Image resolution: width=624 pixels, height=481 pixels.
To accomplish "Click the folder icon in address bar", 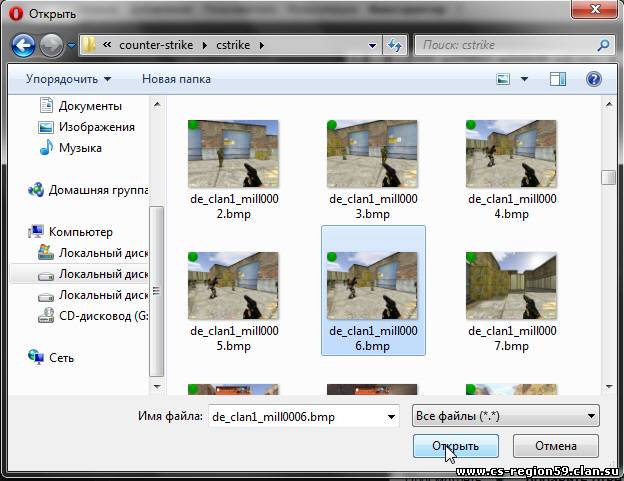I will [89, 45].
